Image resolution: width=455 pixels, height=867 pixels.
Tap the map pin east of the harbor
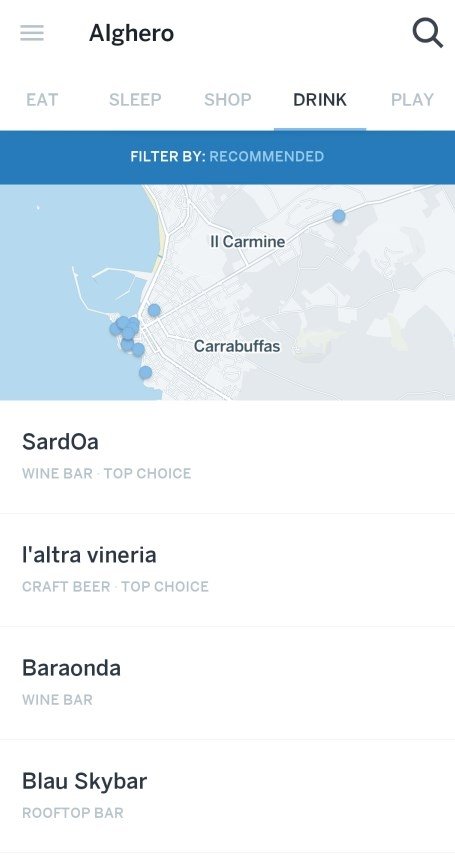coord(154,310)
